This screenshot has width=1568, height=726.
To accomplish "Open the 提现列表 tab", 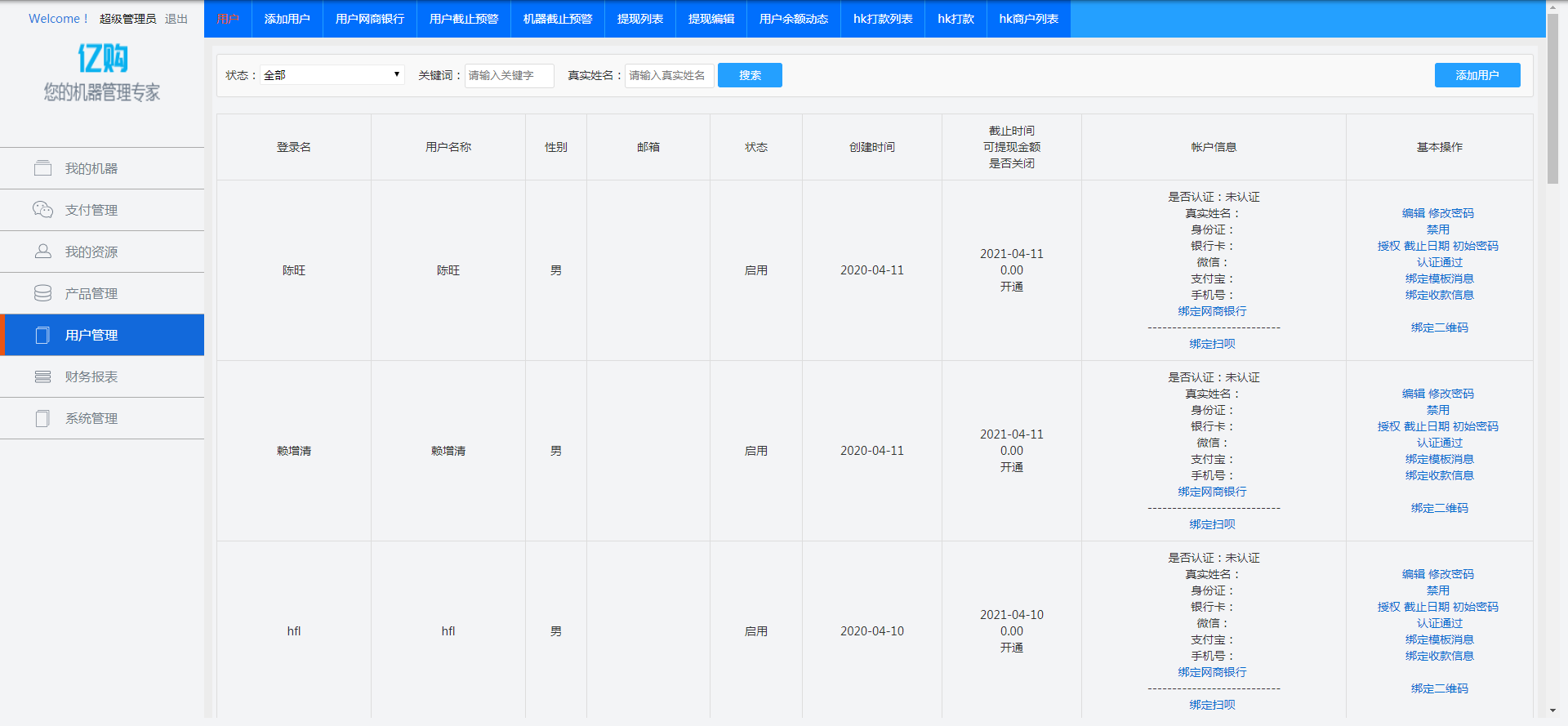I will (x=639, y=19).
